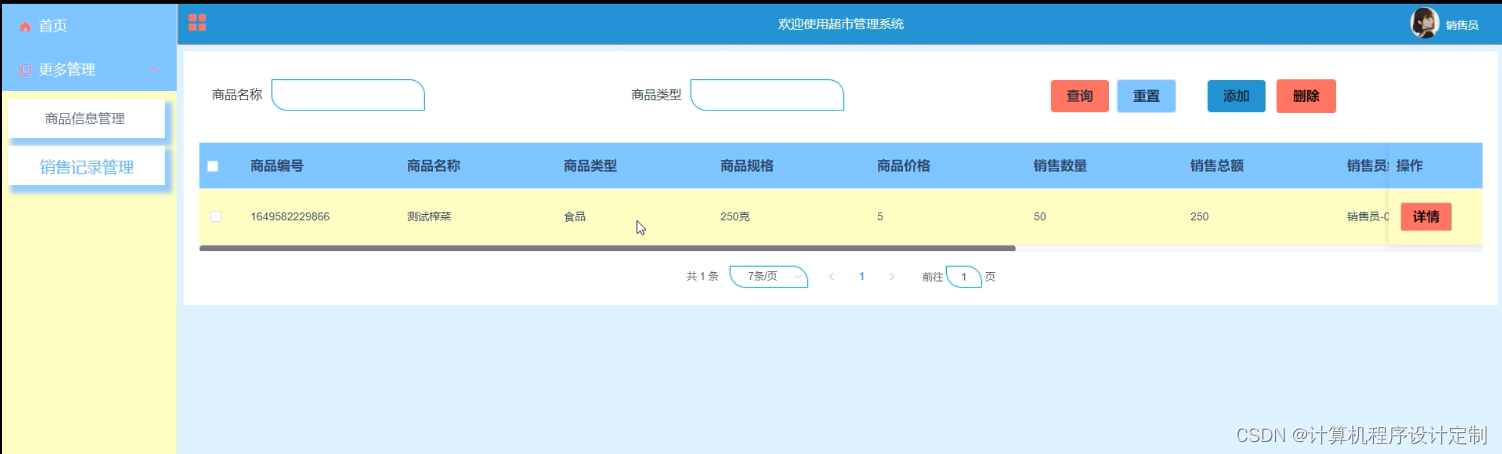Focus the 商品名称 search field

pyautogui.click(x=348, y=95)
